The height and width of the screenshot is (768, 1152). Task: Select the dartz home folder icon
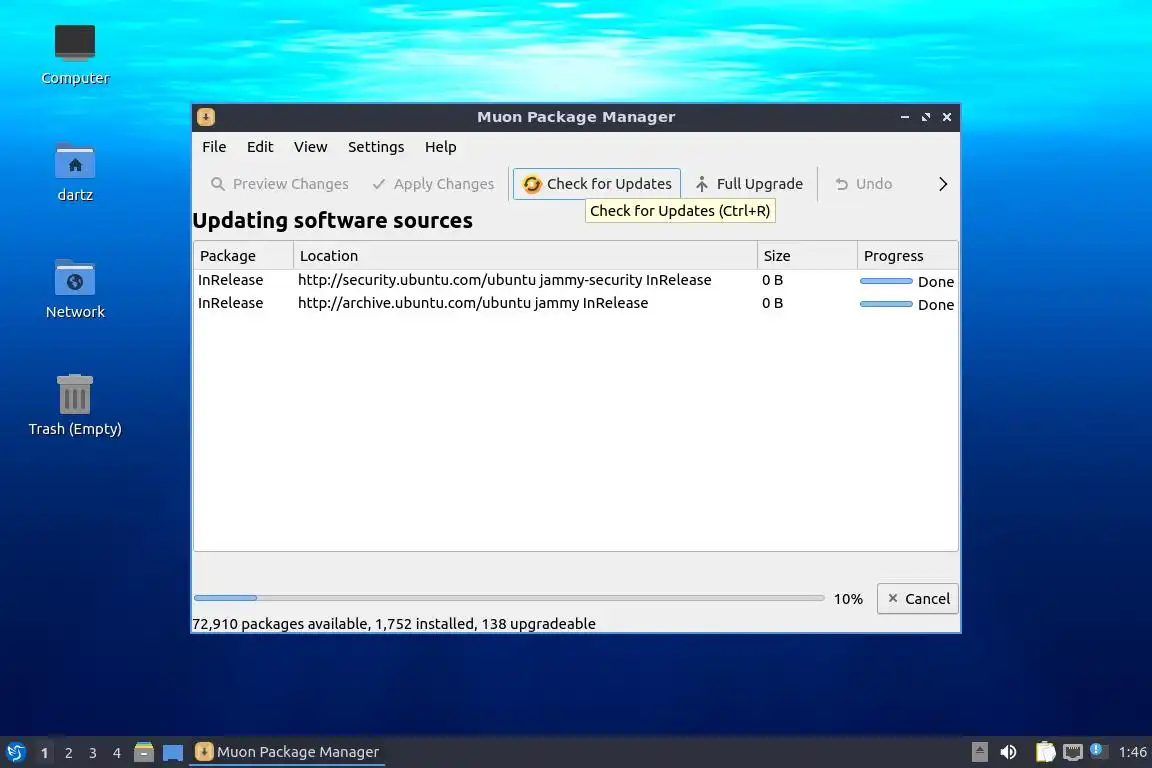pyautogui.click(x=75, y=173)
